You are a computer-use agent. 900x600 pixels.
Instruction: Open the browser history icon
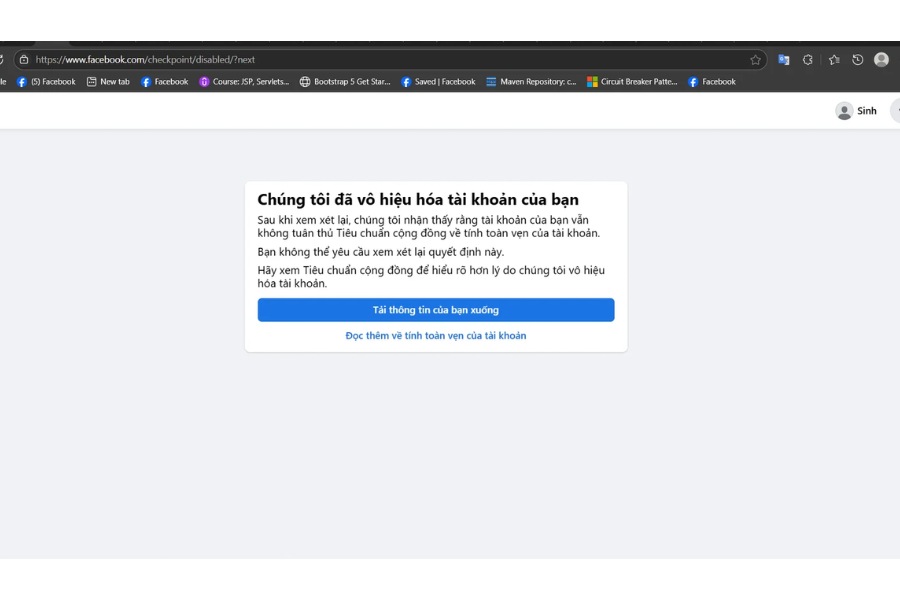pyautogui.click(x=858, y=60)
